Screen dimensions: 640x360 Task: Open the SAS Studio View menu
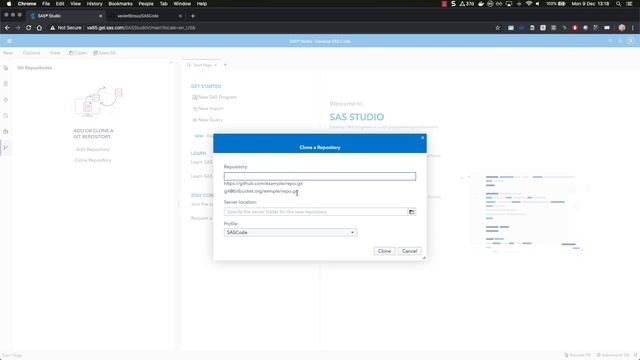coord(55,53)
